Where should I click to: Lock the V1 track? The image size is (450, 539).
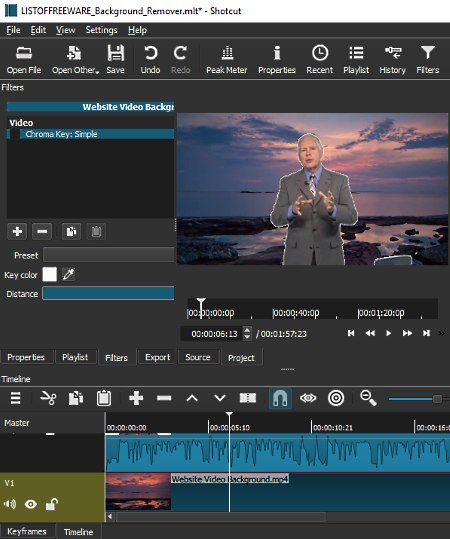pos(52,504)
